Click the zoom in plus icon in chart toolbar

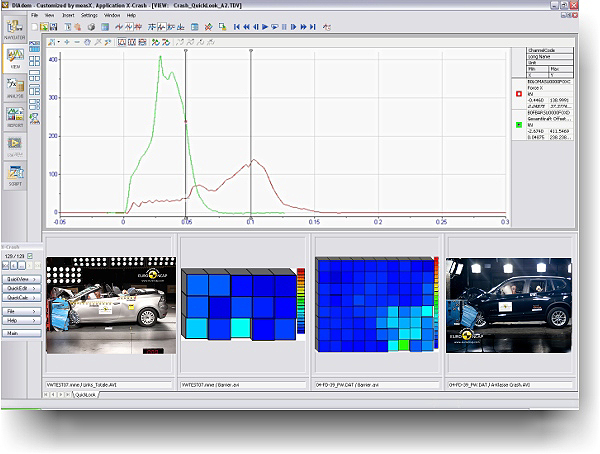67,42
